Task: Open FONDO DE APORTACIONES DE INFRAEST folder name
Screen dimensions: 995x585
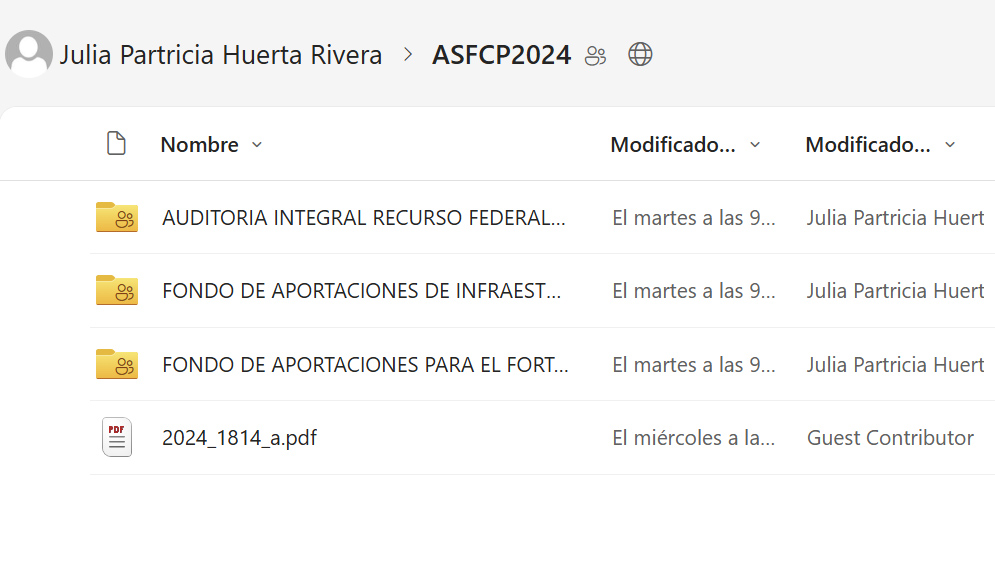Action: click(361, 291)
